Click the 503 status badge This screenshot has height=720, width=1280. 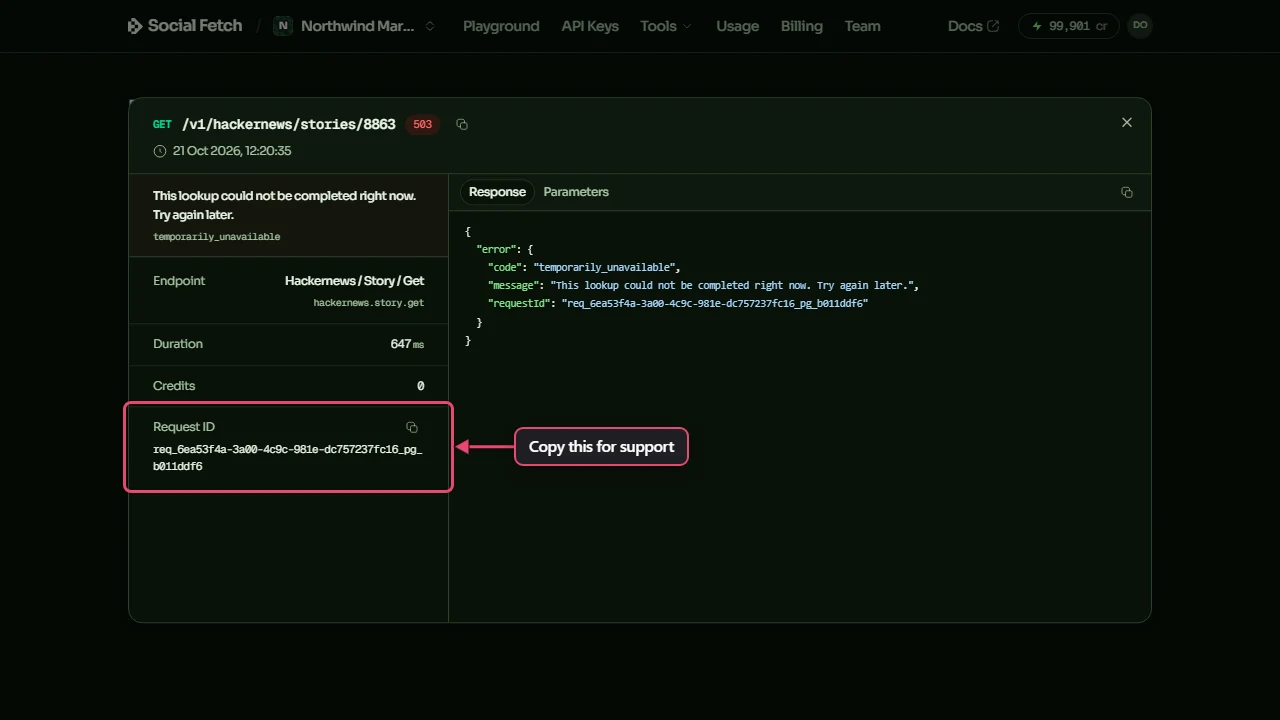[423, 125]
